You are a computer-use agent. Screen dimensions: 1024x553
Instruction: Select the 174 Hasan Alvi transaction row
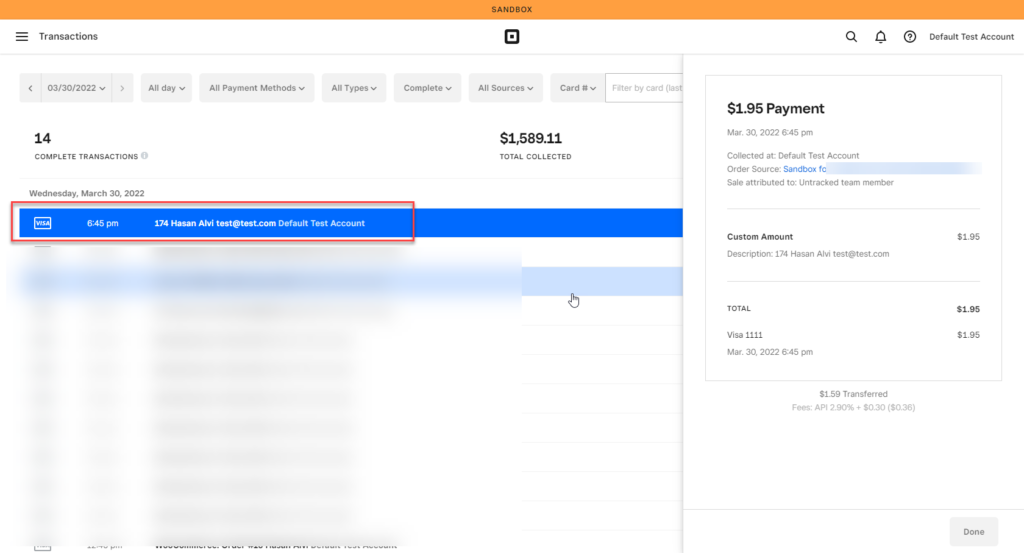point(351,223)
